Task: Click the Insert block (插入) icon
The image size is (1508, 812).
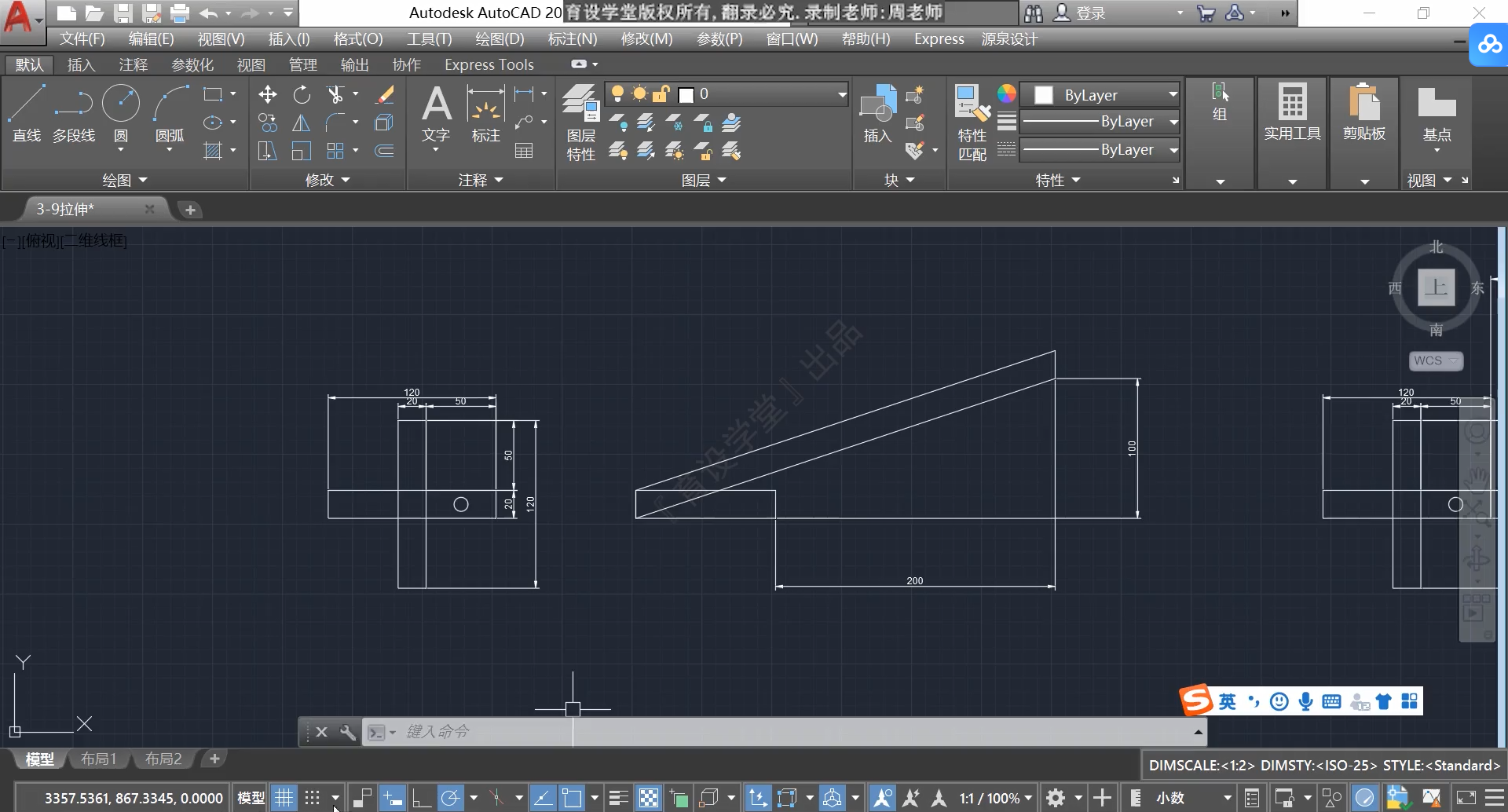Action: pos(877,114)
